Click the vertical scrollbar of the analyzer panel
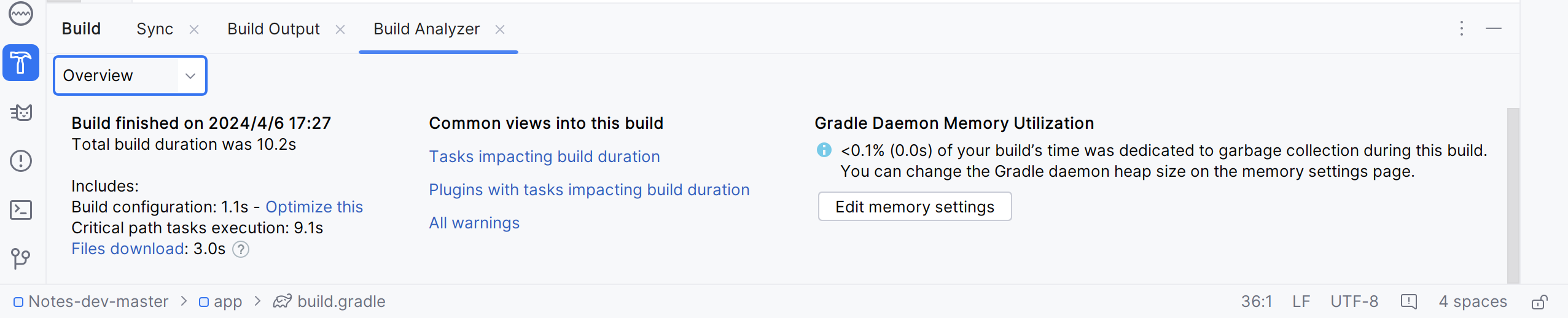 click(x=1513, y=195)
